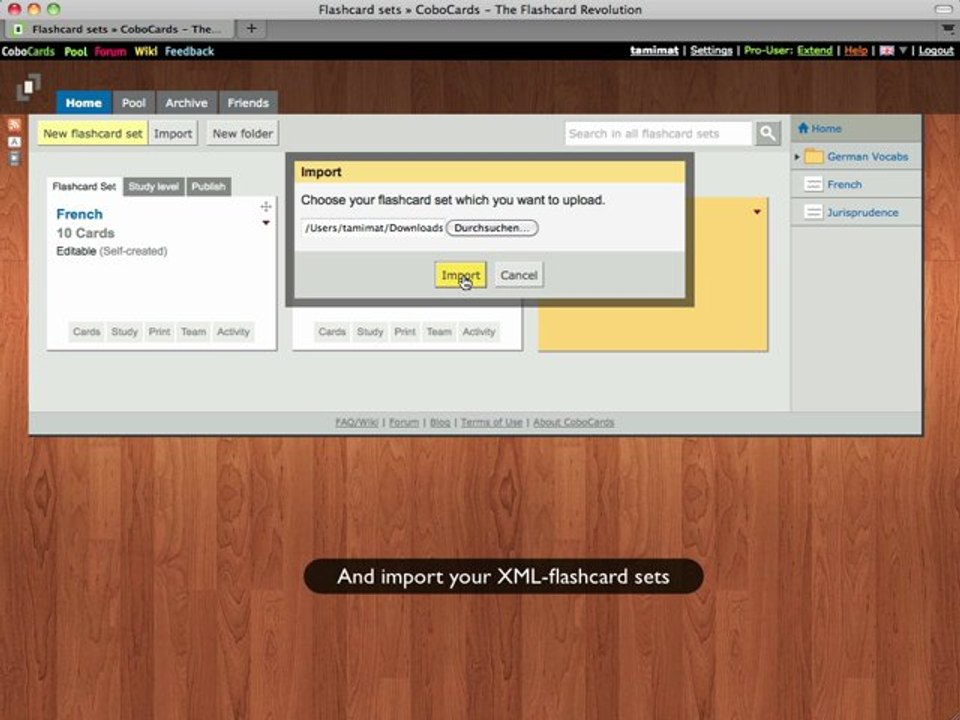Click the tab list arrow in browser tab bar
960x720 pixels.
[947, 29]
